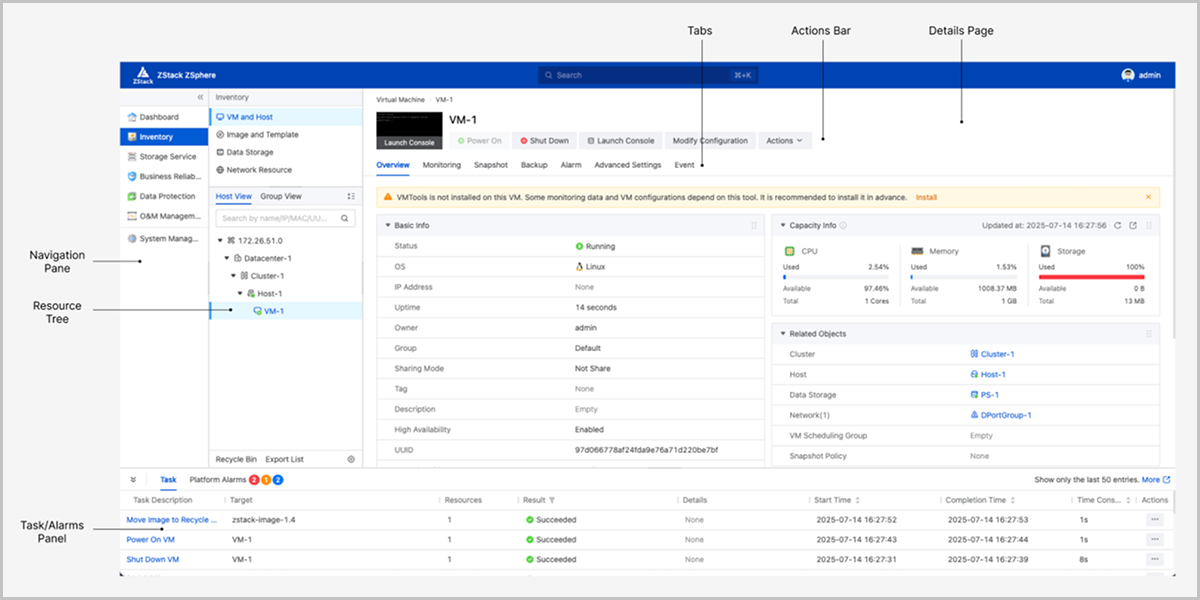Collapse the Task/Alarms bottom panel
The width and height of the screenshot is (1200, 600).
point(133,480)
